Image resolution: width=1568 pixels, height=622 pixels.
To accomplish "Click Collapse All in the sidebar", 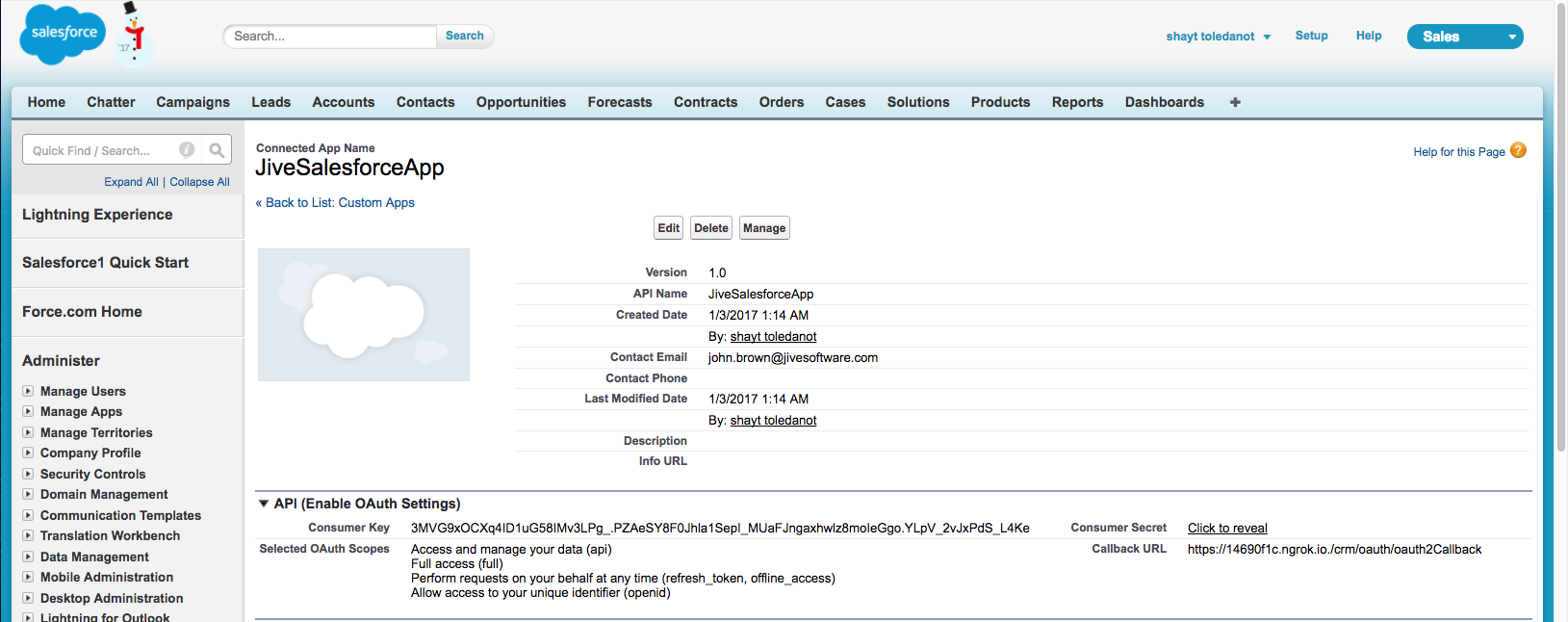I will coord(199,182).
